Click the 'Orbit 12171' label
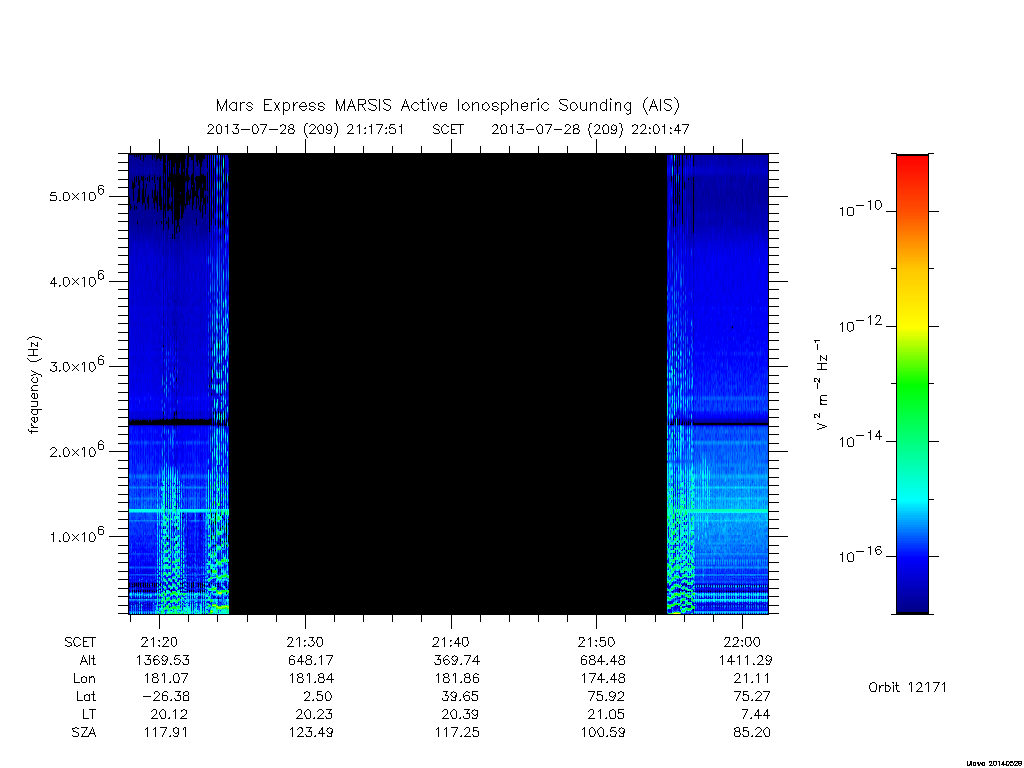The width and height of the screenshot is (1024, 768). (907, 687)
